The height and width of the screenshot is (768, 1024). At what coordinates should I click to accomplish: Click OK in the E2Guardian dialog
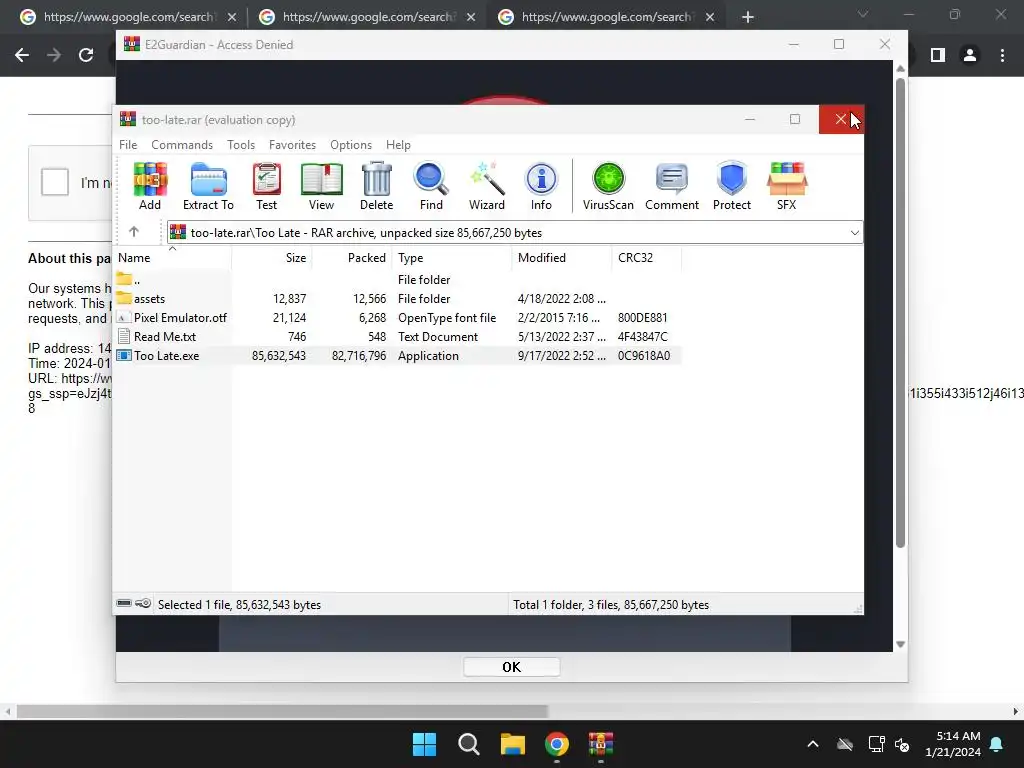point(511,667)
